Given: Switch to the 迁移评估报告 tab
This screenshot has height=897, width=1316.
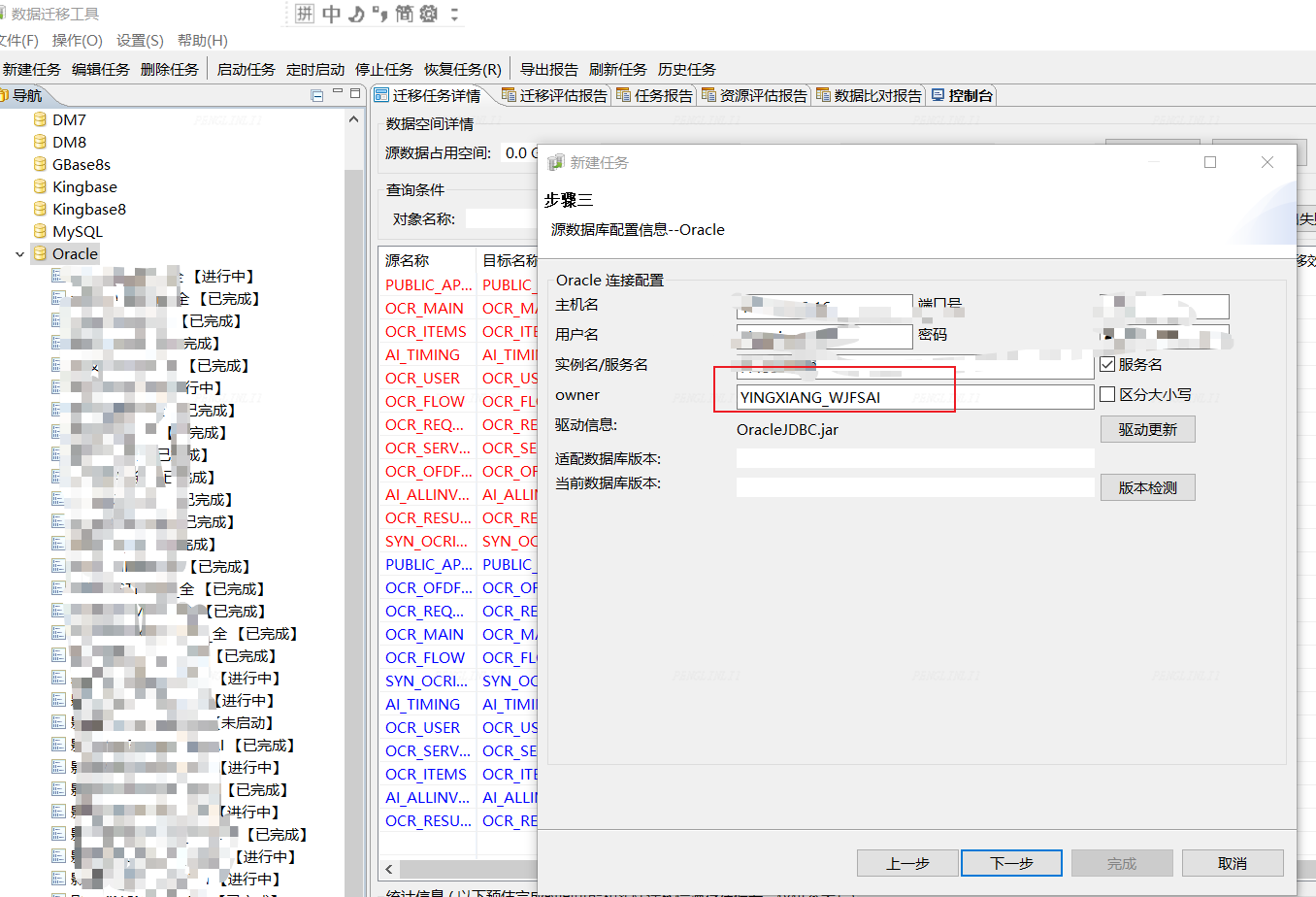Looking at the screenshot, I should (555, 95).
